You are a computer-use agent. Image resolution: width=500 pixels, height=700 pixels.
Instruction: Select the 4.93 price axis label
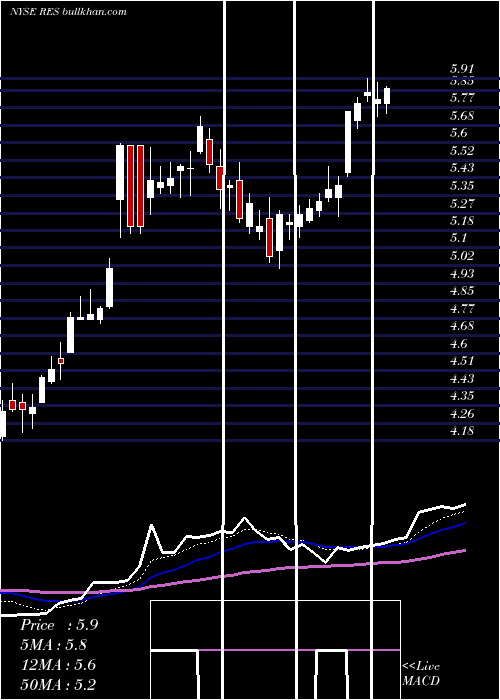tap(462, 274)
